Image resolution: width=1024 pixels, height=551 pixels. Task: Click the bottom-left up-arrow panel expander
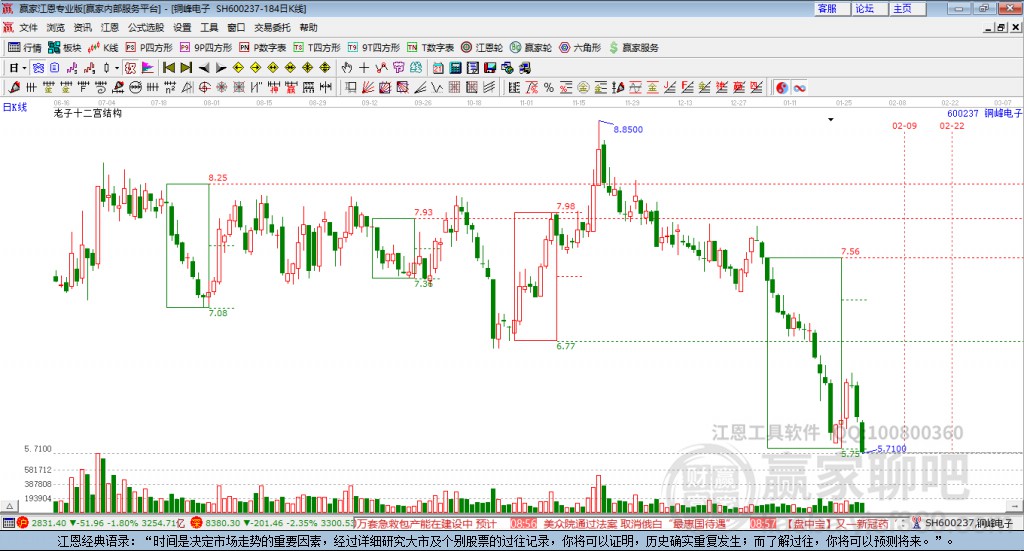[x=9, y=505]
